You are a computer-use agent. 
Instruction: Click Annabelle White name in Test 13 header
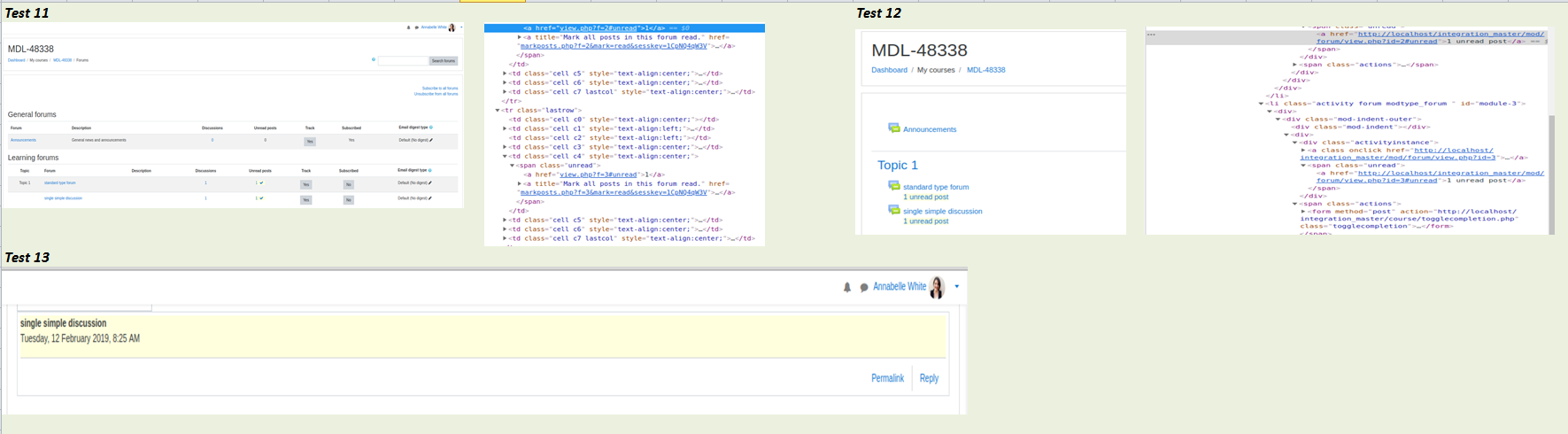coord(900,286)
